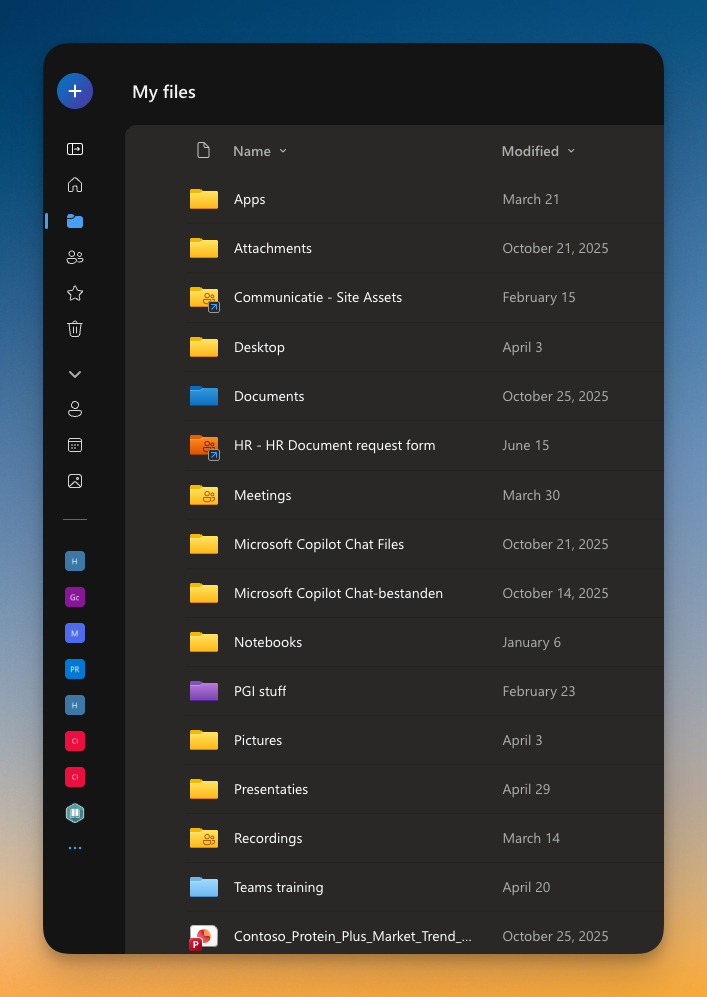Open the Shared people icon in the sidebar
The width and height of the screenshot is (707, 997).
[x=75, y=257]
